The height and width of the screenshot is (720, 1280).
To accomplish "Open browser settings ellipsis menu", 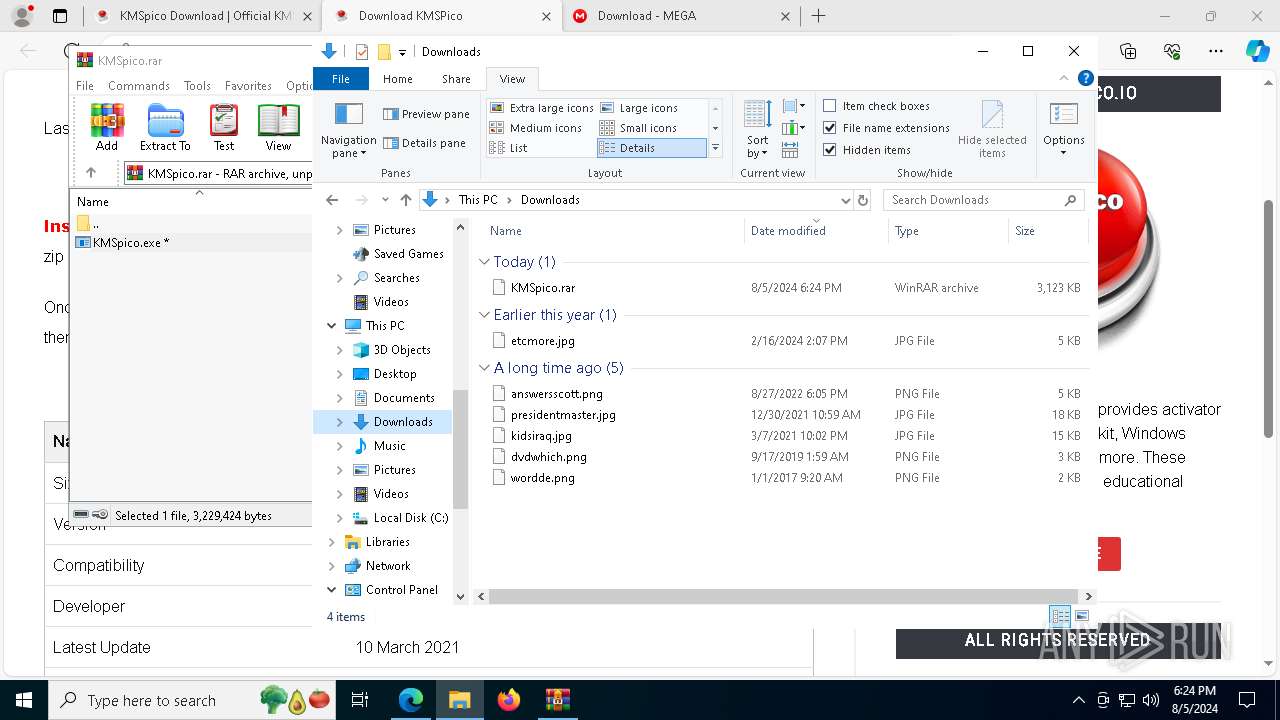I will (x=1216, y=51).
